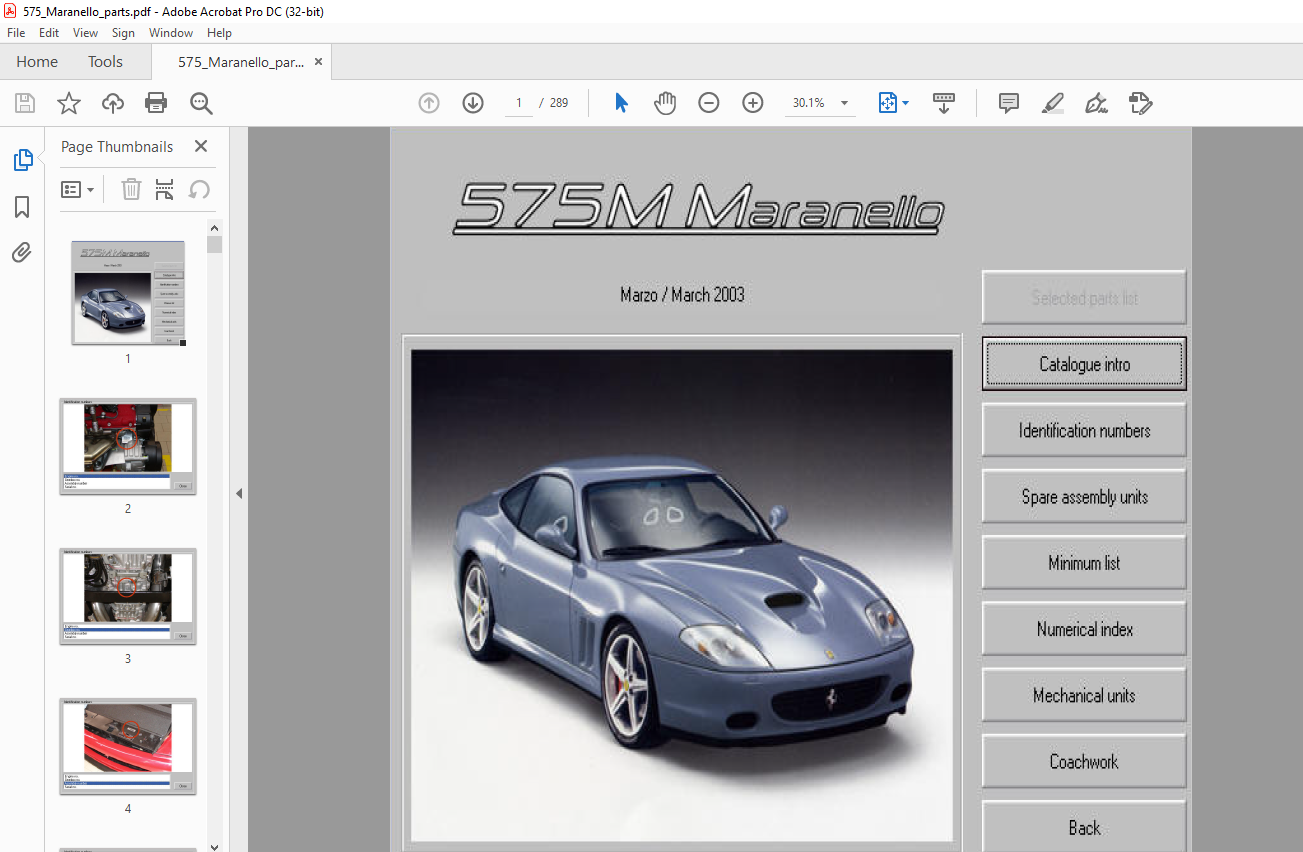Click the Mechanical units button
The height and width of the screenshot is (852, 1303).
[x=1084, y=694]
